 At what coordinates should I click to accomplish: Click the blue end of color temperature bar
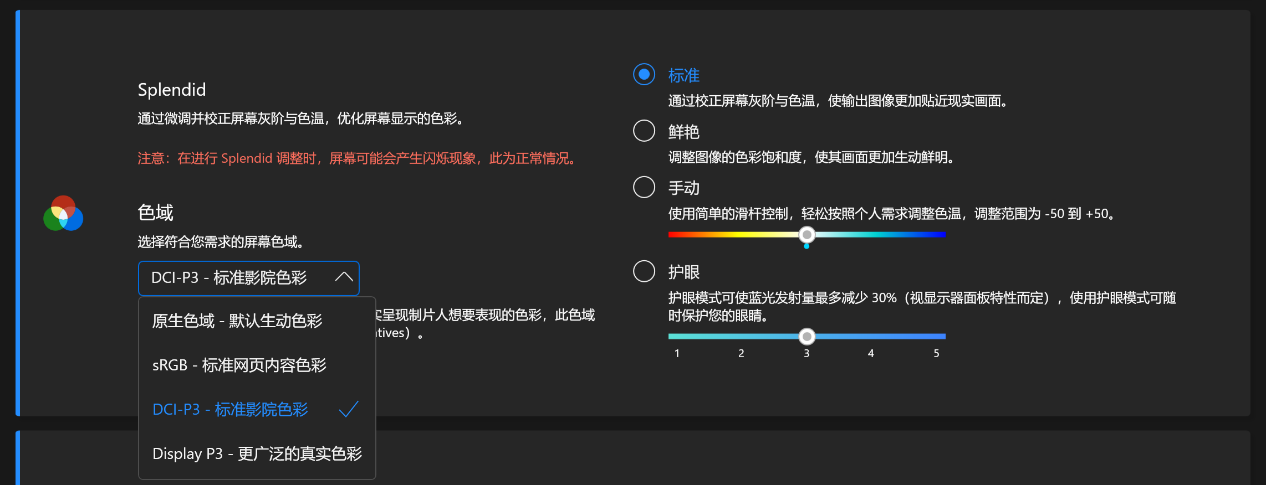[940, 234]
